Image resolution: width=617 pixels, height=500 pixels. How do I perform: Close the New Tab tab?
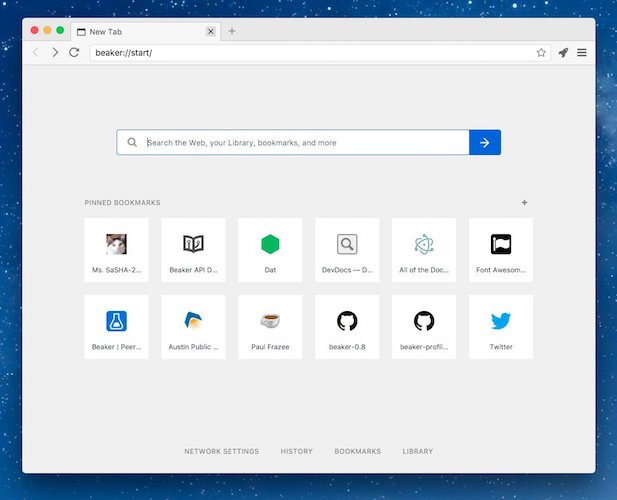pyautogui.click(x=211, y=31)
